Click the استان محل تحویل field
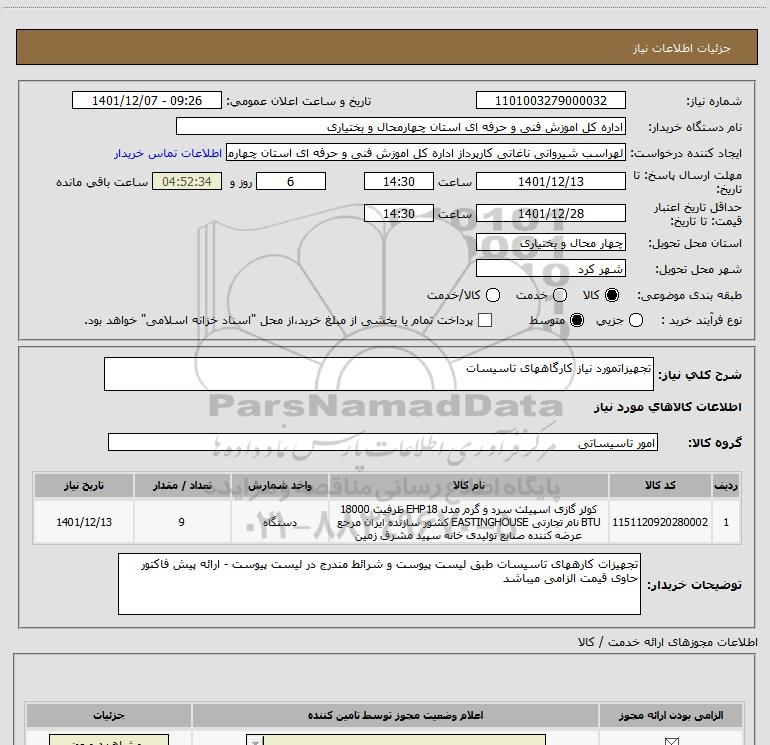Screen dimensions: 770x745 550,243
